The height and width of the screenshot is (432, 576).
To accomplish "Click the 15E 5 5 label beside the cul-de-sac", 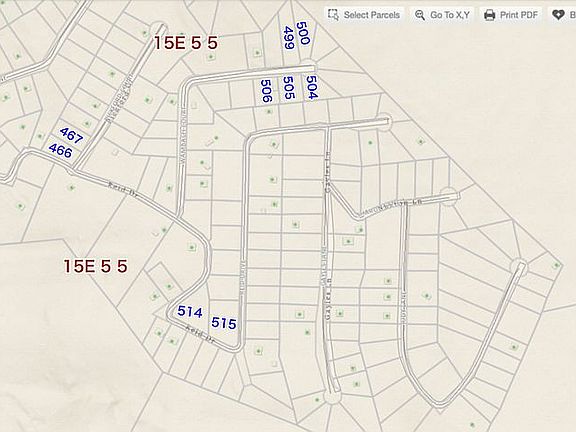I will point(186,43).
